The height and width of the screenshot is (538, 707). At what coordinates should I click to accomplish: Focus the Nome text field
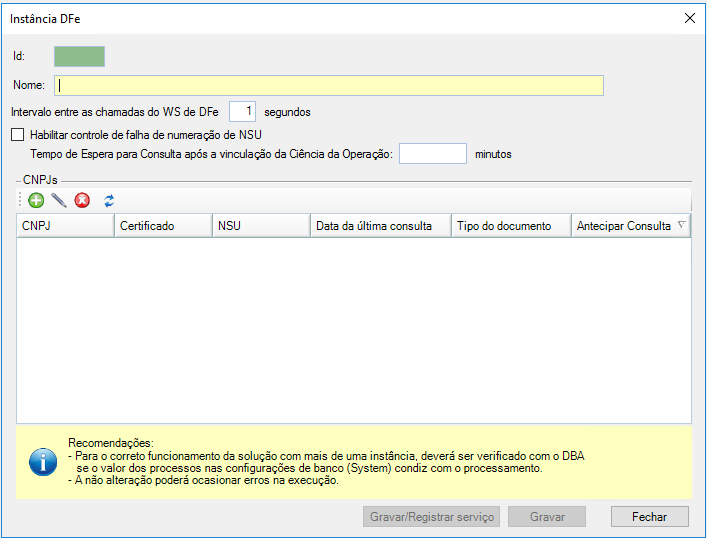pyautogui.click(x=329, y=86)
